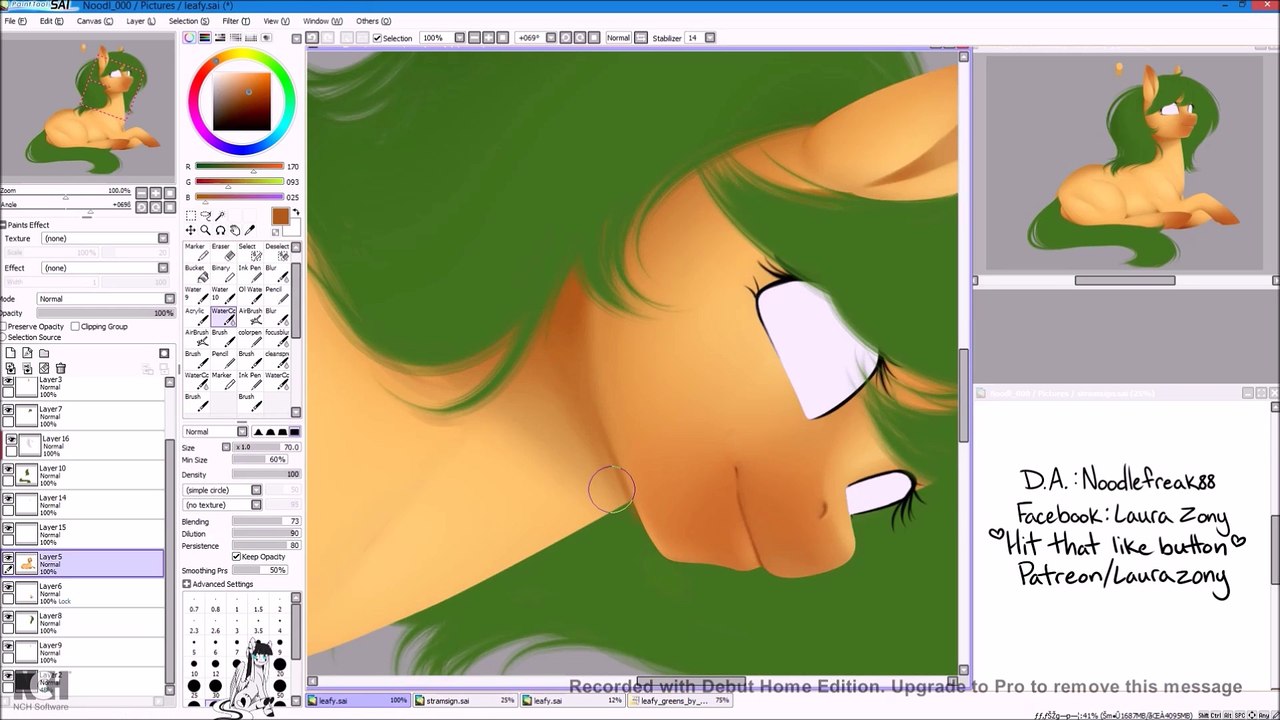Show the RGB slider panel icon
Image resolution: width=1280 pixels, height=720 pixels.
click(x=204, y=38)
